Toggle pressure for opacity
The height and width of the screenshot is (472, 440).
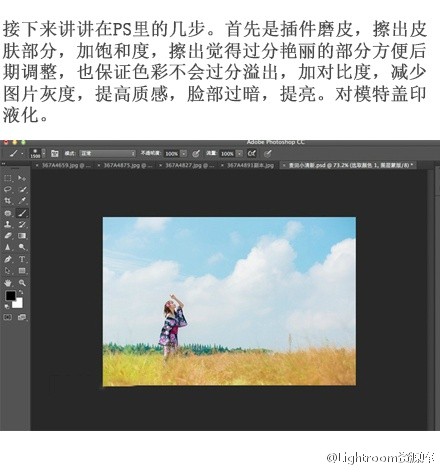pos(196,153)
